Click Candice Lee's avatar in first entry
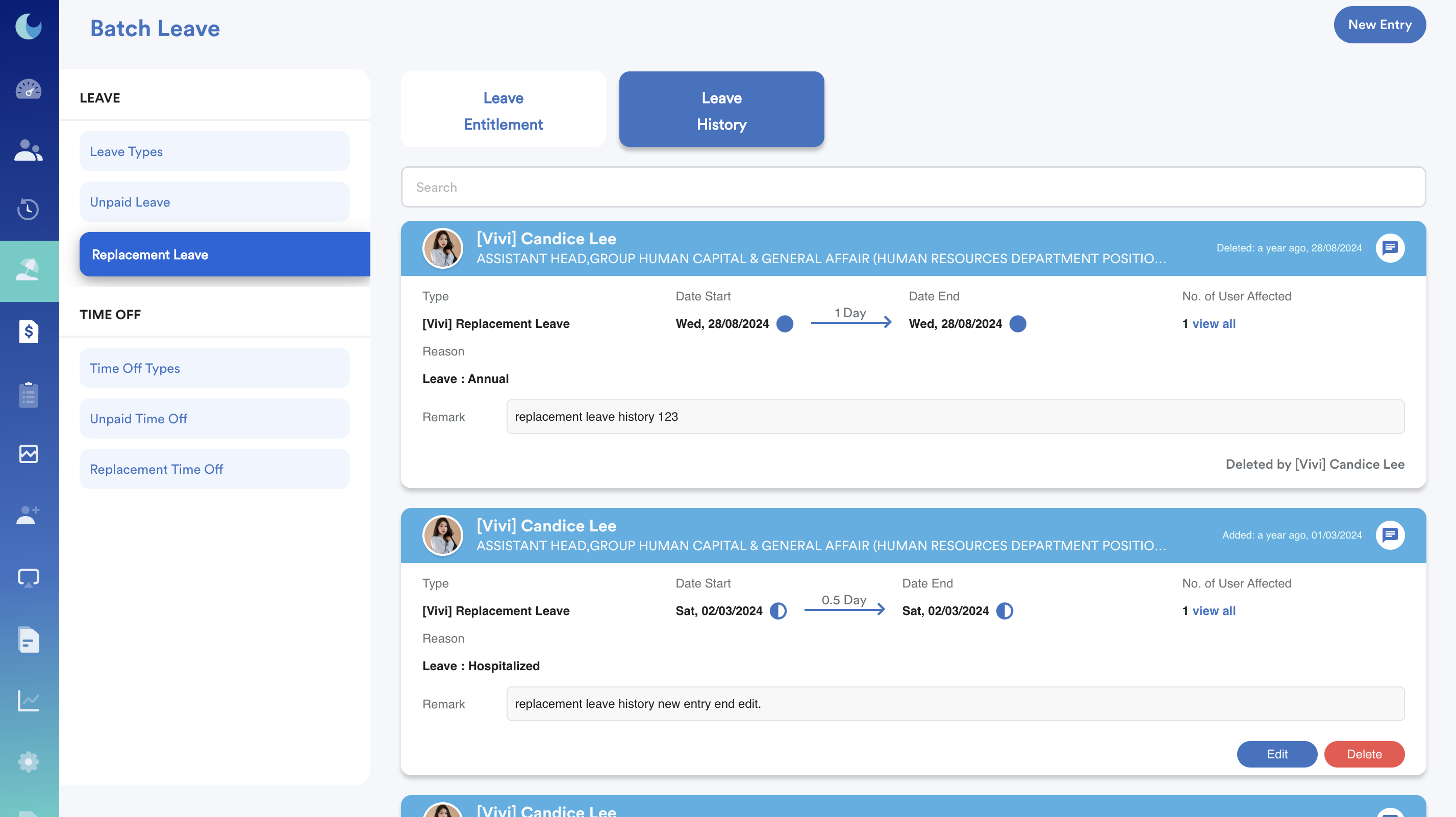Screen dimensions: 1456x817 pyautogui.click(x=443, y=248)
